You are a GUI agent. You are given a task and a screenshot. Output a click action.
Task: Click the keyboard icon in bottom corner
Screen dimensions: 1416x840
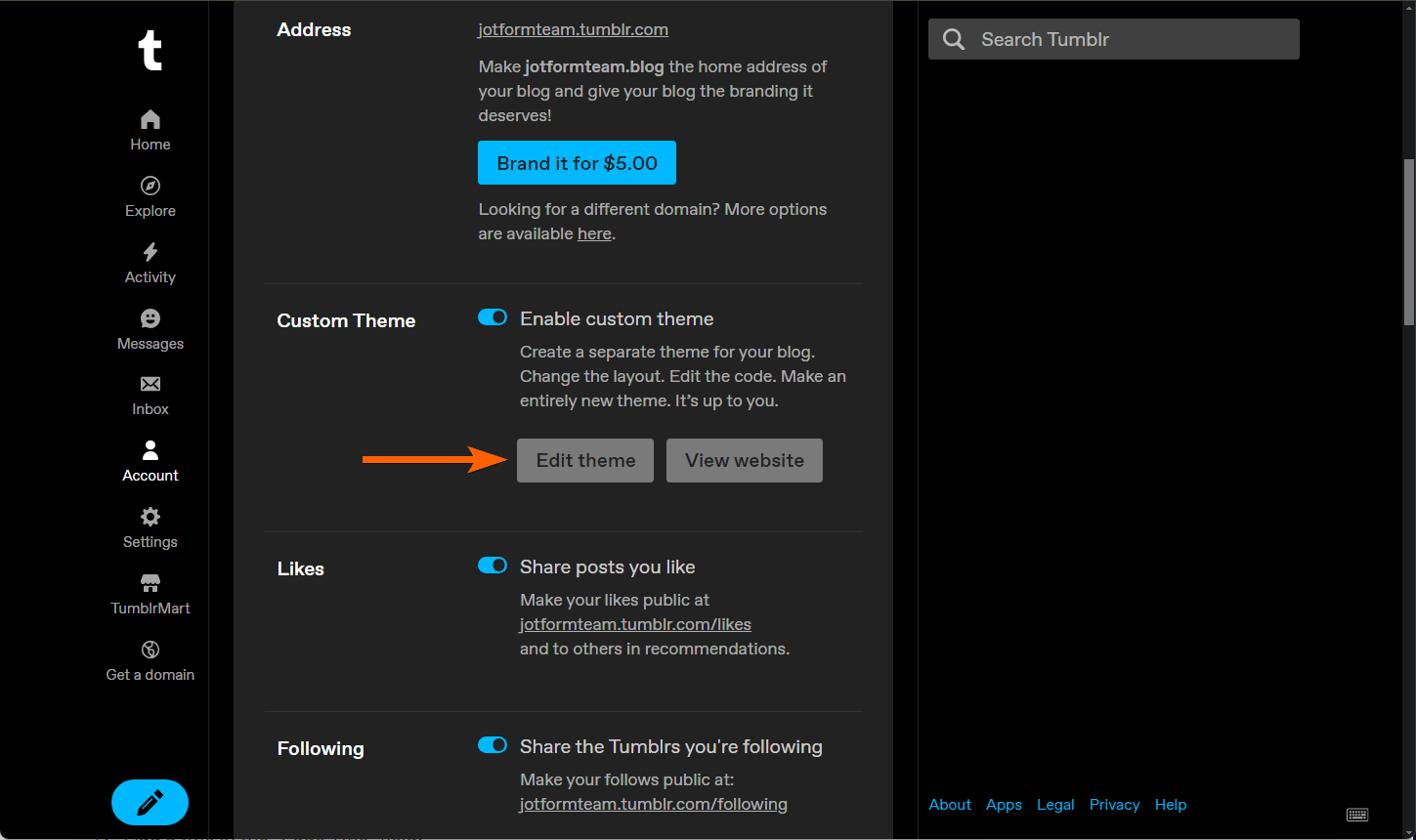1357,815
